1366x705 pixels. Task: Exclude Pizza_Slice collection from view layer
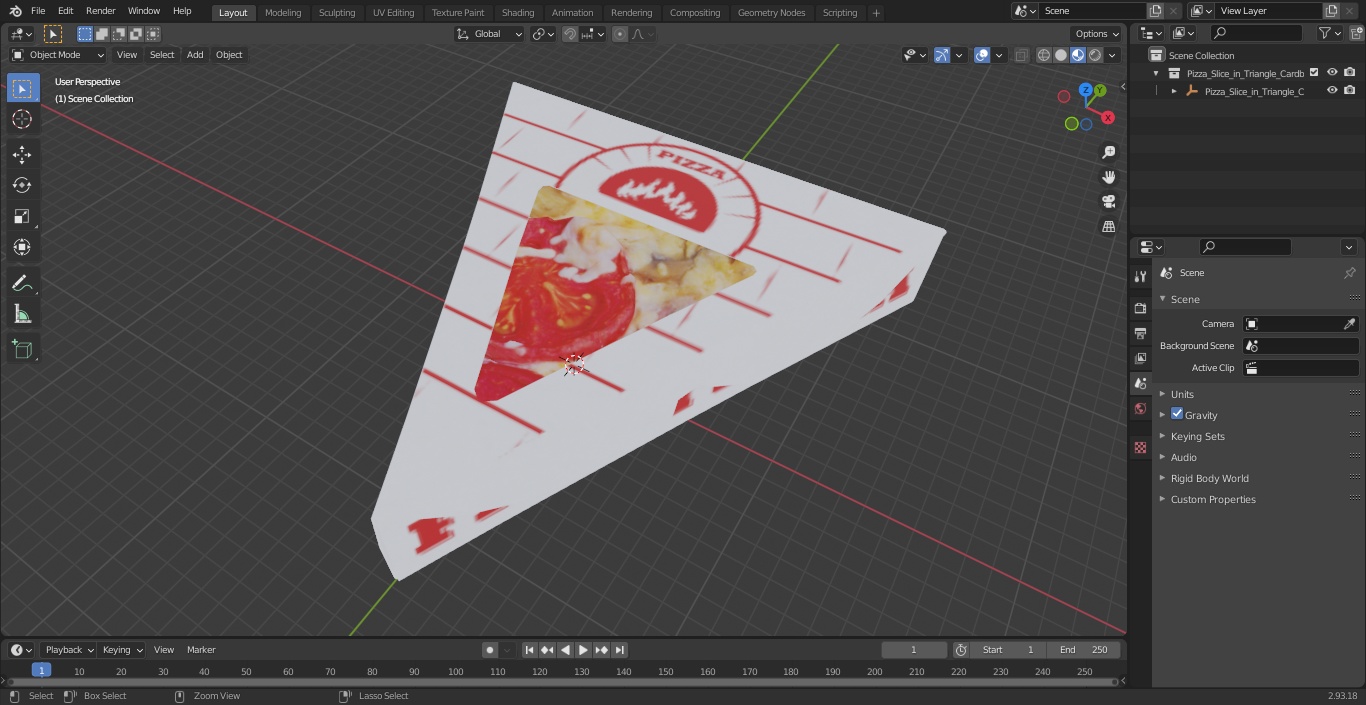click(x=1314, y=73)
